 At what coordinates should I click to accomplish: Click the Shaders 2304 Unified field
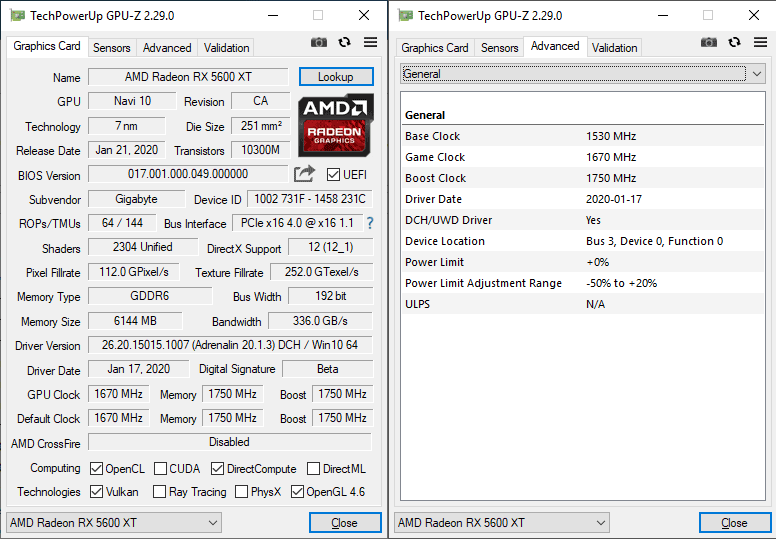click(x=143, y=247)
